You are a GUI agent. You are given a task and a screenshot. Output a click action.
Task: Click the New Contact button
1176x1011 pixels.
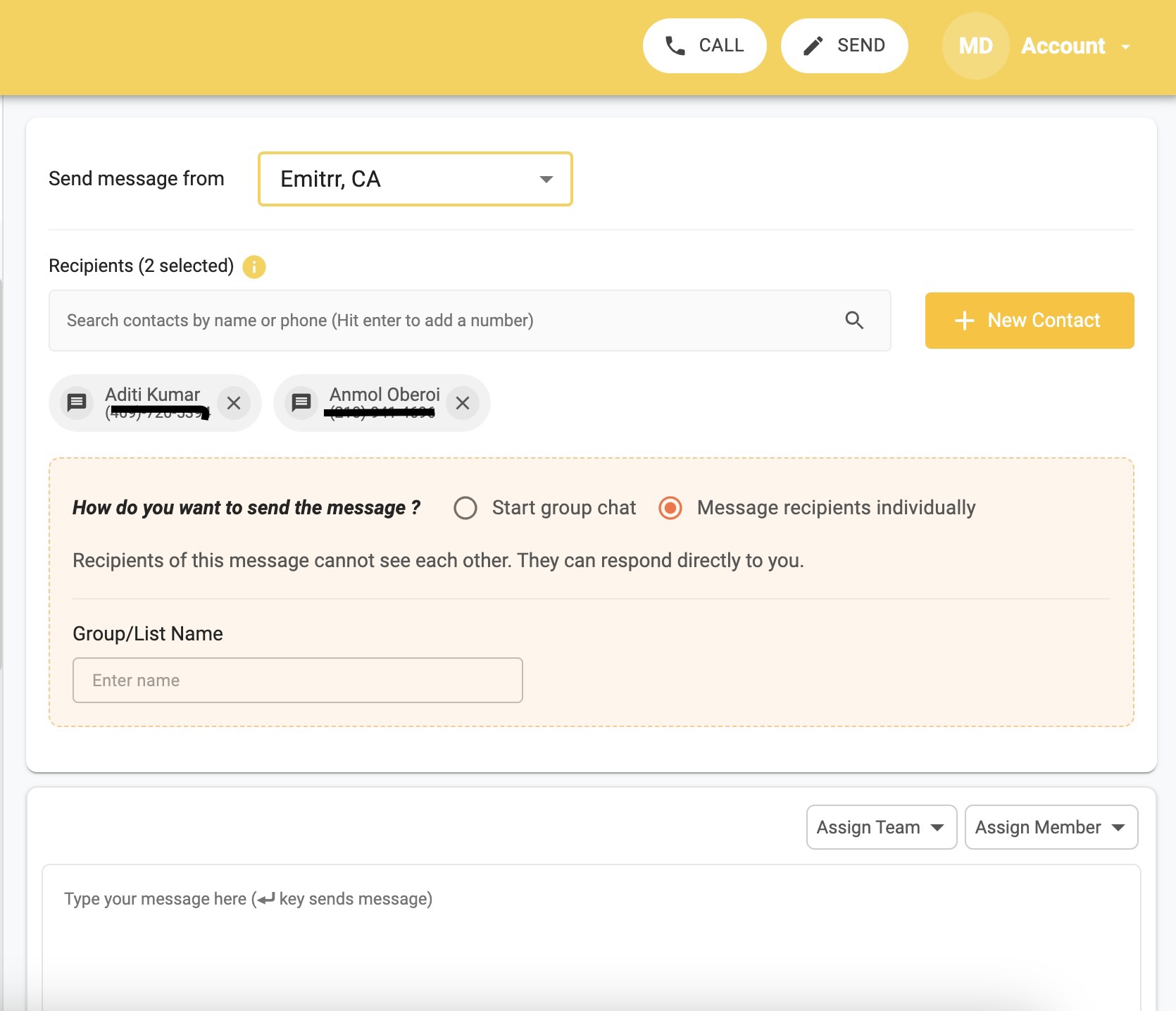[x=1029, y=321]
